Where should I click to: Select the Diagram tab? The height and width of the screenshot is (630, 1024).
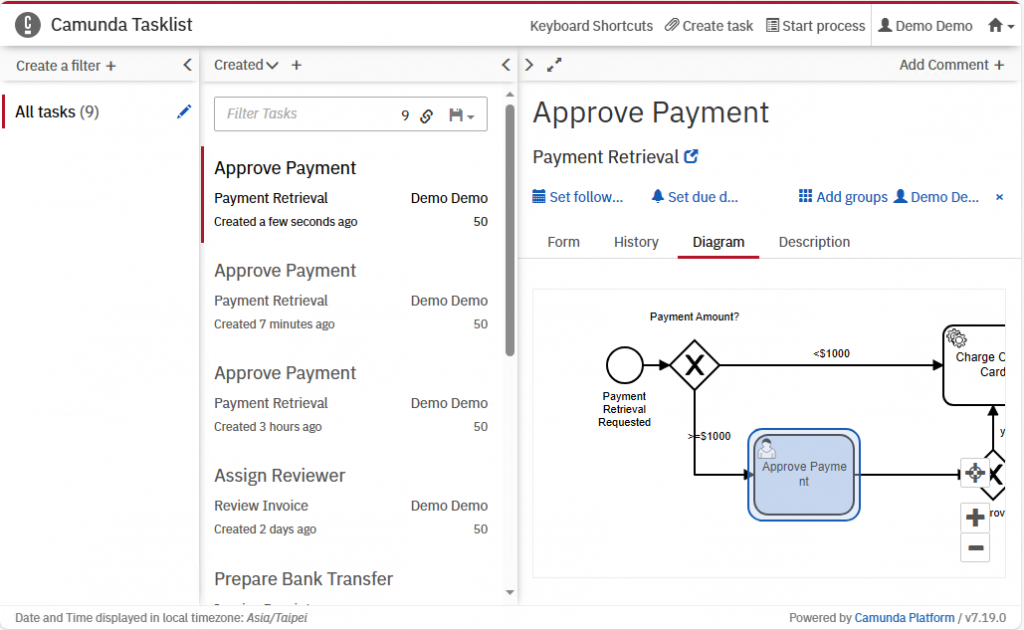coord(718,242)
